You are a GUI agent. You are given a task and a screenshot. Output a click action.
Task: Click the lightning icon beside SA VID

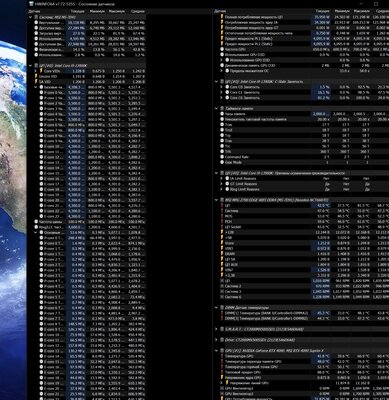(x=36, y=82)
